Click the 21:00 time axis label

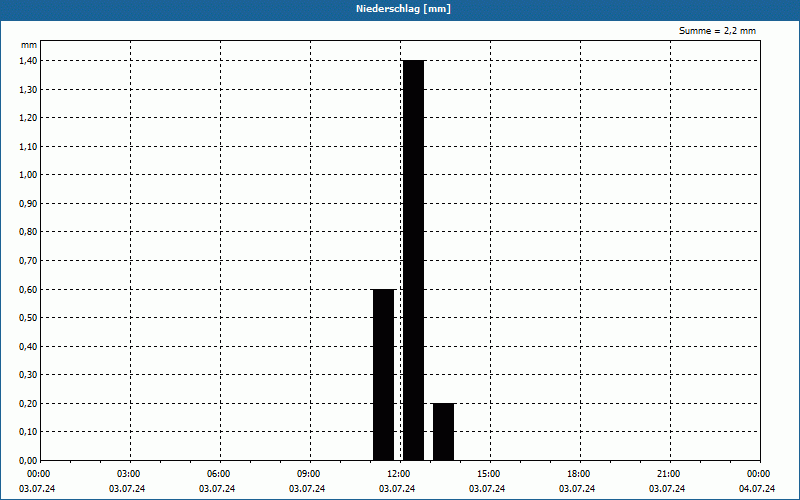click(x=668, y=474)
